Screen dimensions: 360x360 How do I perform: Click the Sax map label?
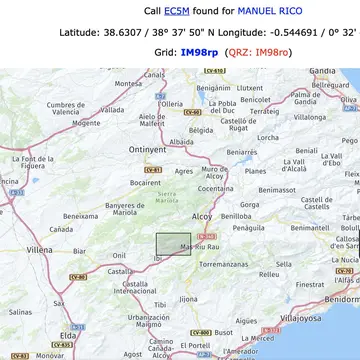point(59,303)
